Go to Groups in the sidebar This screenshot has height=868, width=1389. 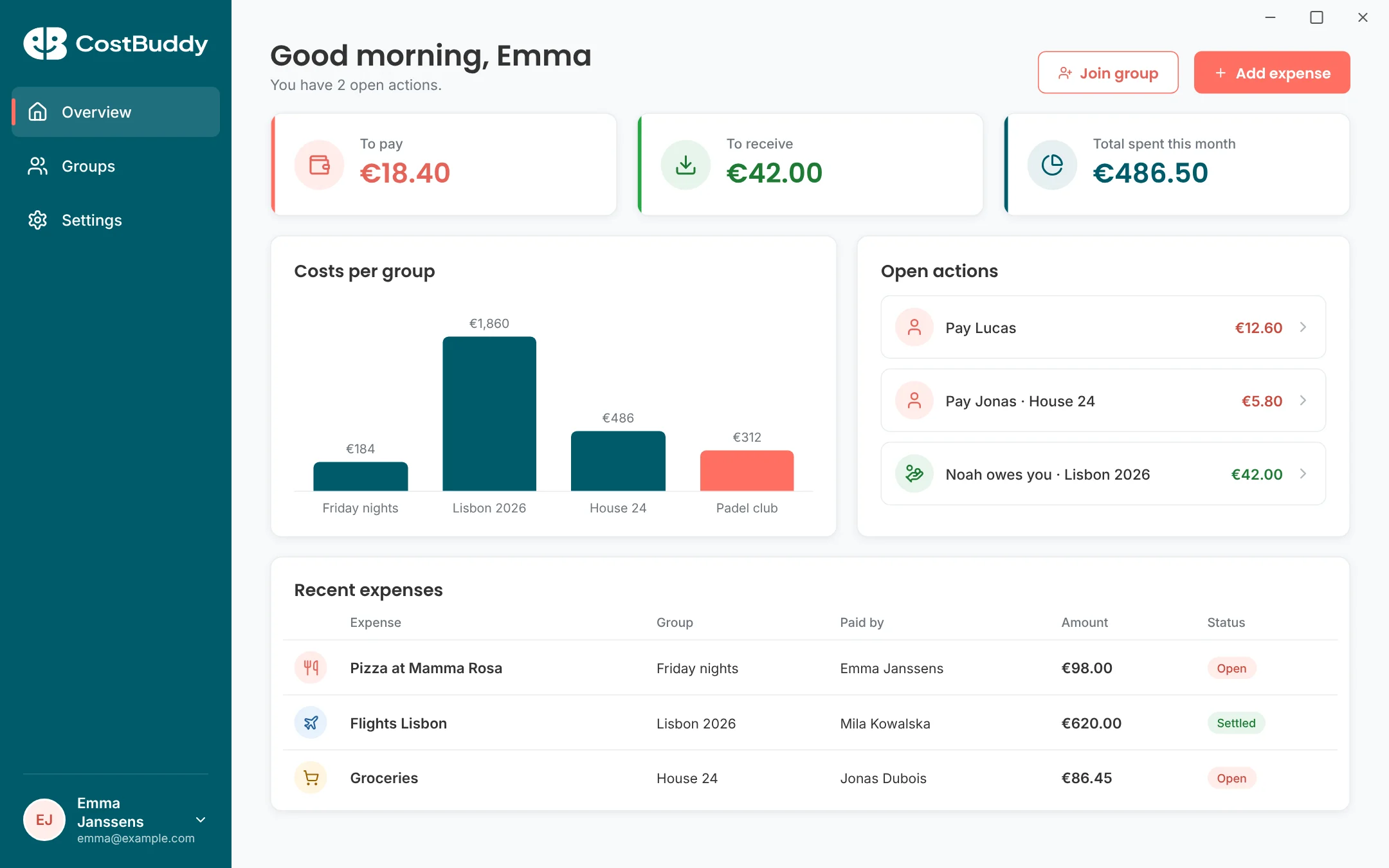coord(116,166)
